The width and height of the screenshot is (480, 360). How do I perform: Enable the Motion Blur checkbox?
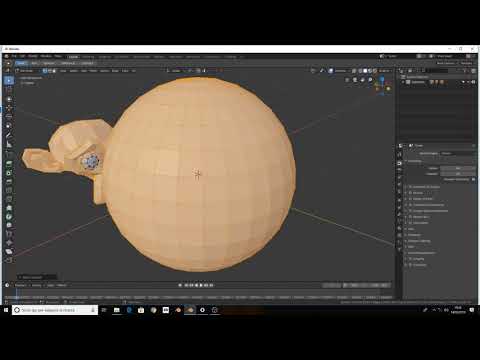point(410,217)
